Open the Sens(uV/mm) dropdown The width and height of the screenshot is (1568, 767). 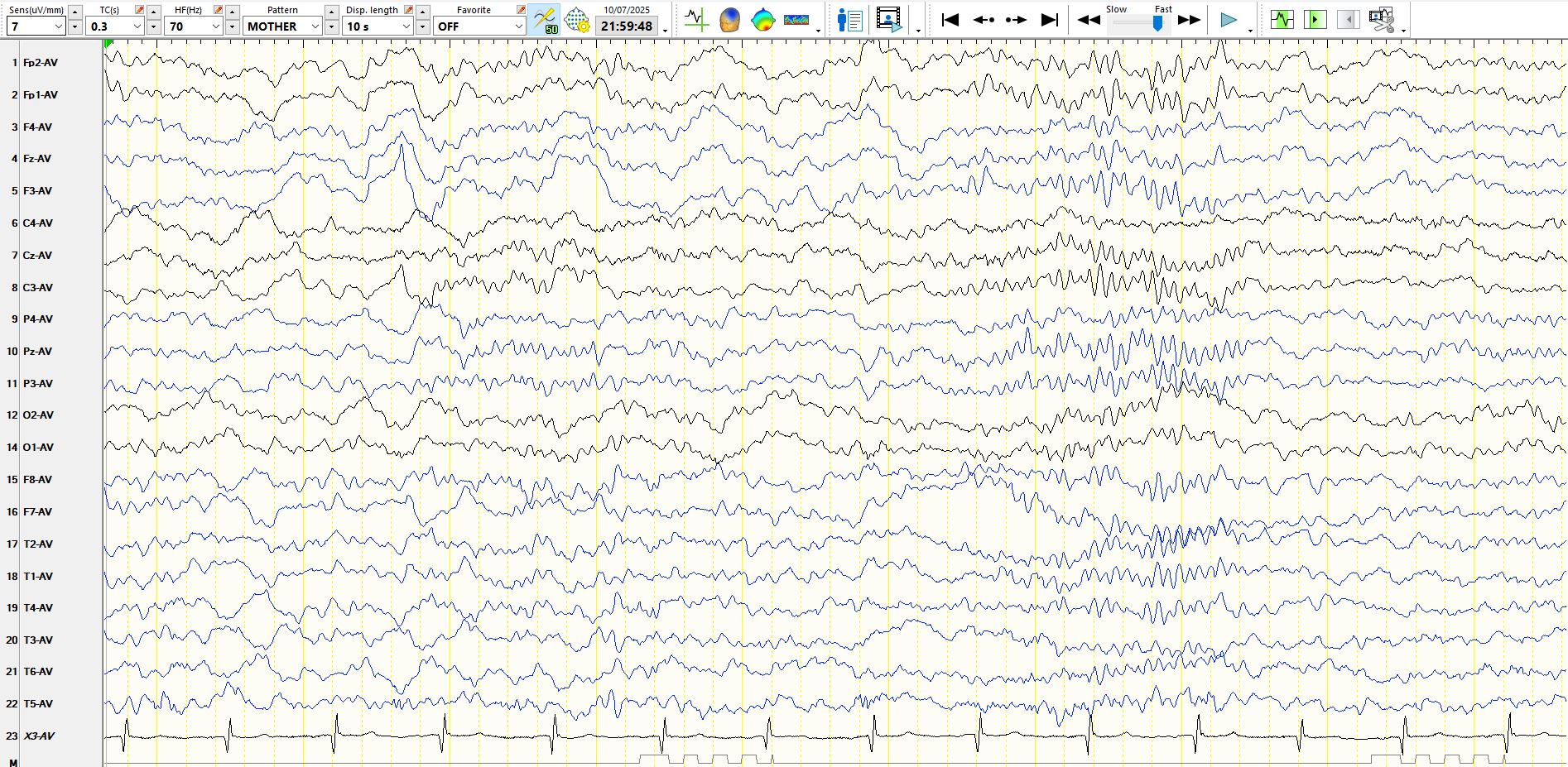[36, 26]
